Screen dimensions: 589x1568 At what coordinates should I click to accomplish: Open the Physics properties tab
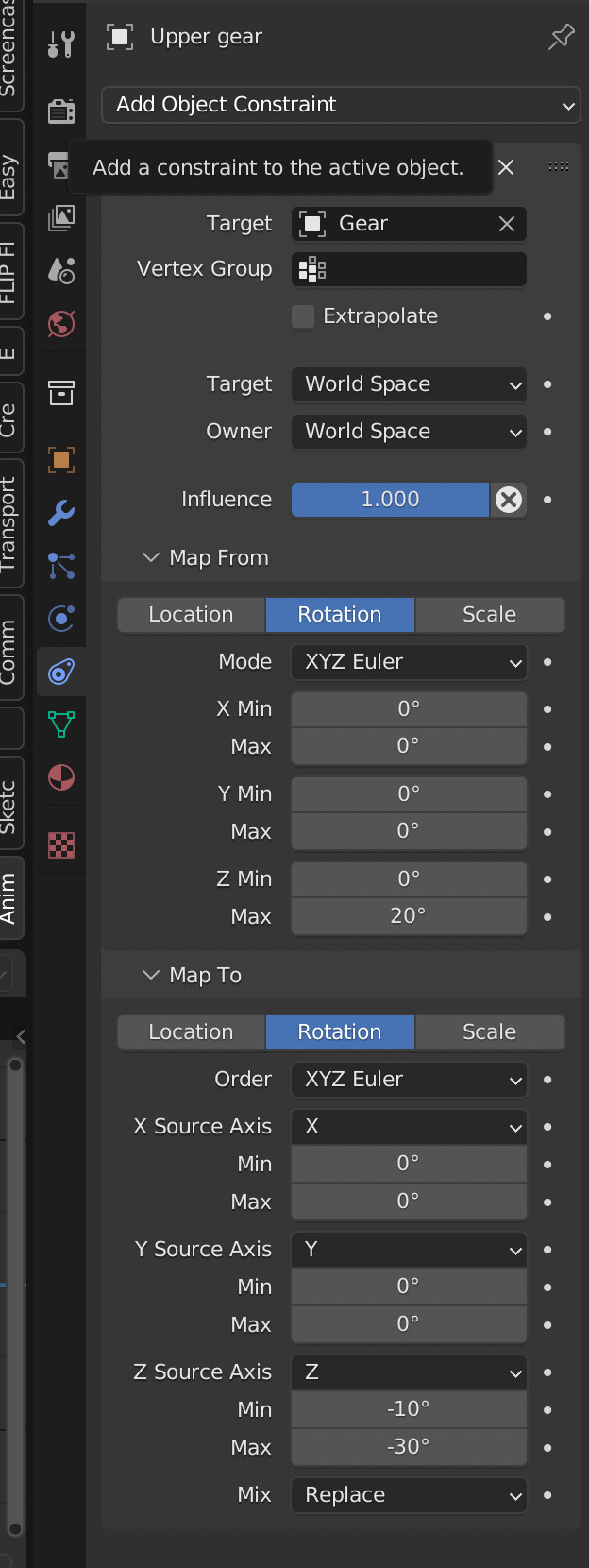(60, 619)
